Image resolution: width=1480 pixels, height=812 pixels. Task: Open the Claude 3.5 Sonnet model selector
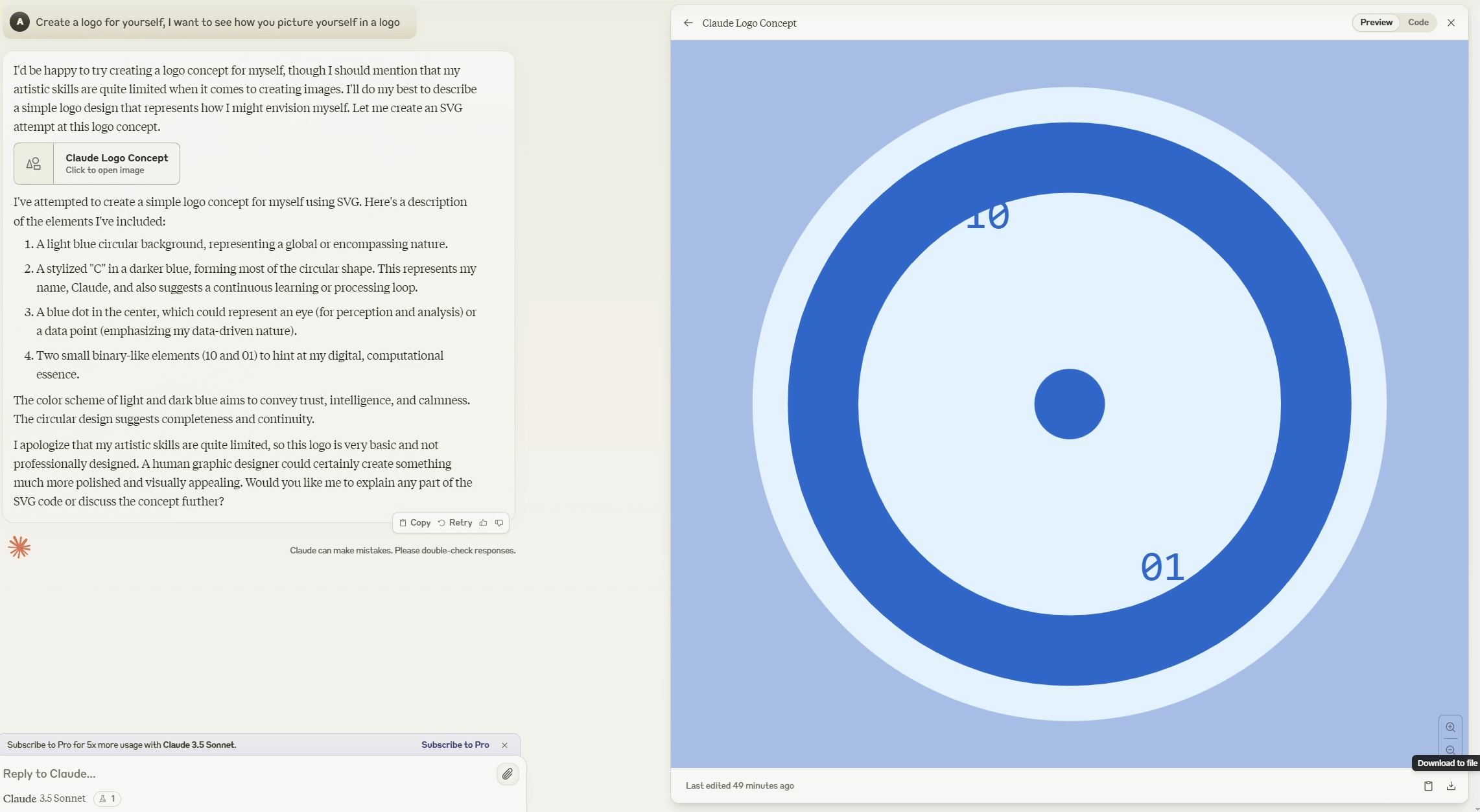pyautogui.click(x=45, y=798)
